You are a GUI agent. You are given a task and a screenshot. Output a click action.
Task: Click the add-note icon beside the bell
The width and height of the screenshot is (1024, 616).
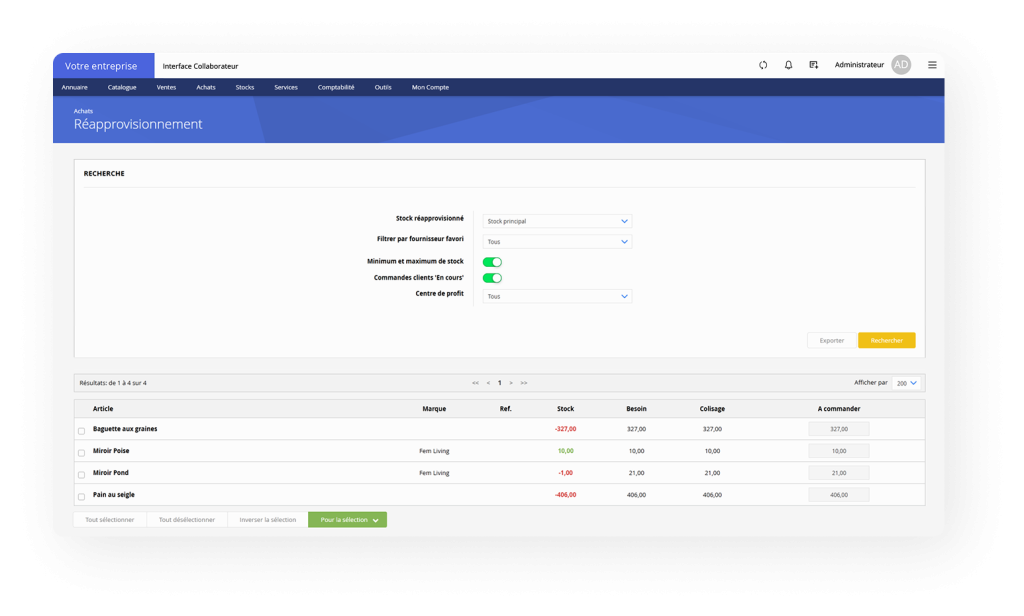tap(814, 65)
